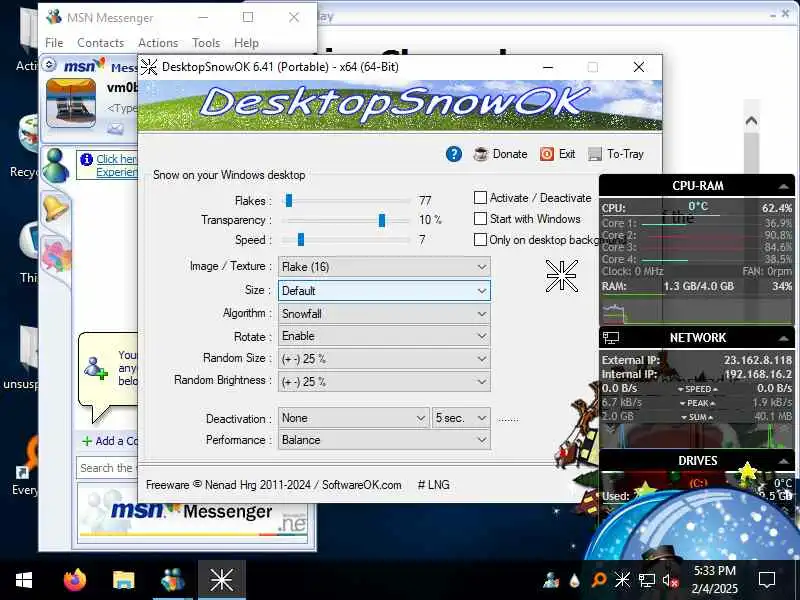
Task: Collapse the NETWORK widget panel
Action: [x=783, y=338]
